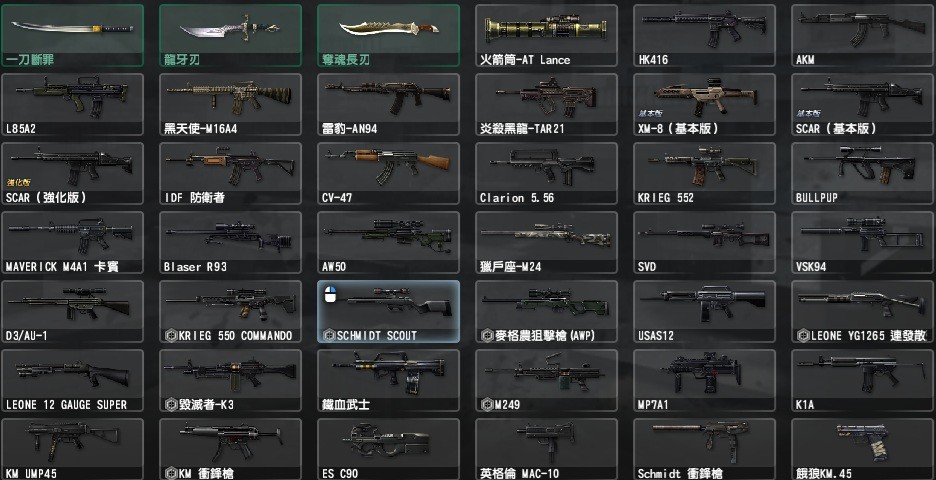Viewport: 936px width, 480px height.
Task: Pick the CV-47 rifle tile
Action: (x=389, y=174)
